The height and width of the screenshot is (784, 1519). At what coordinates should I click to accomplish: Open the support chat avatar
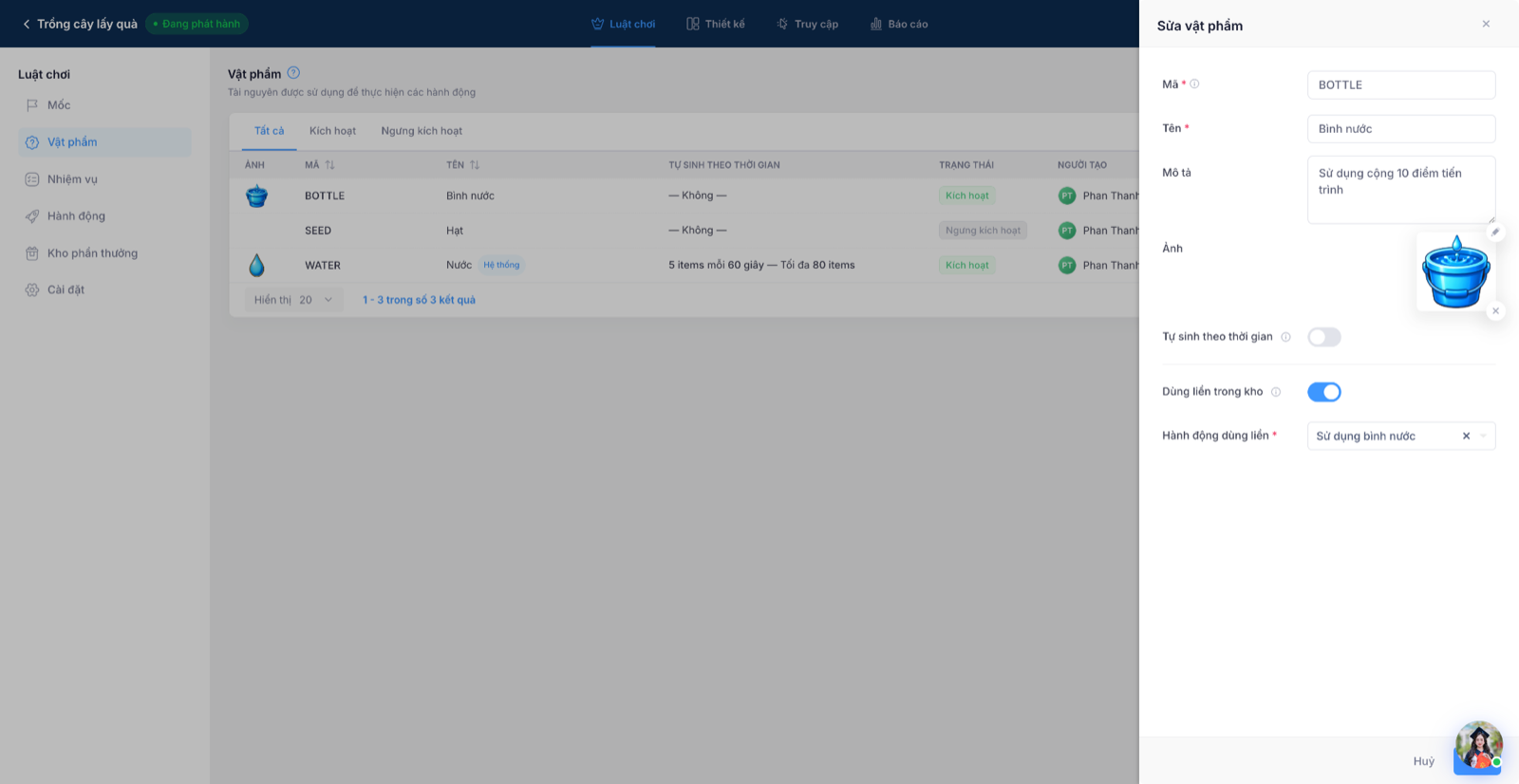click(1478, 746)
